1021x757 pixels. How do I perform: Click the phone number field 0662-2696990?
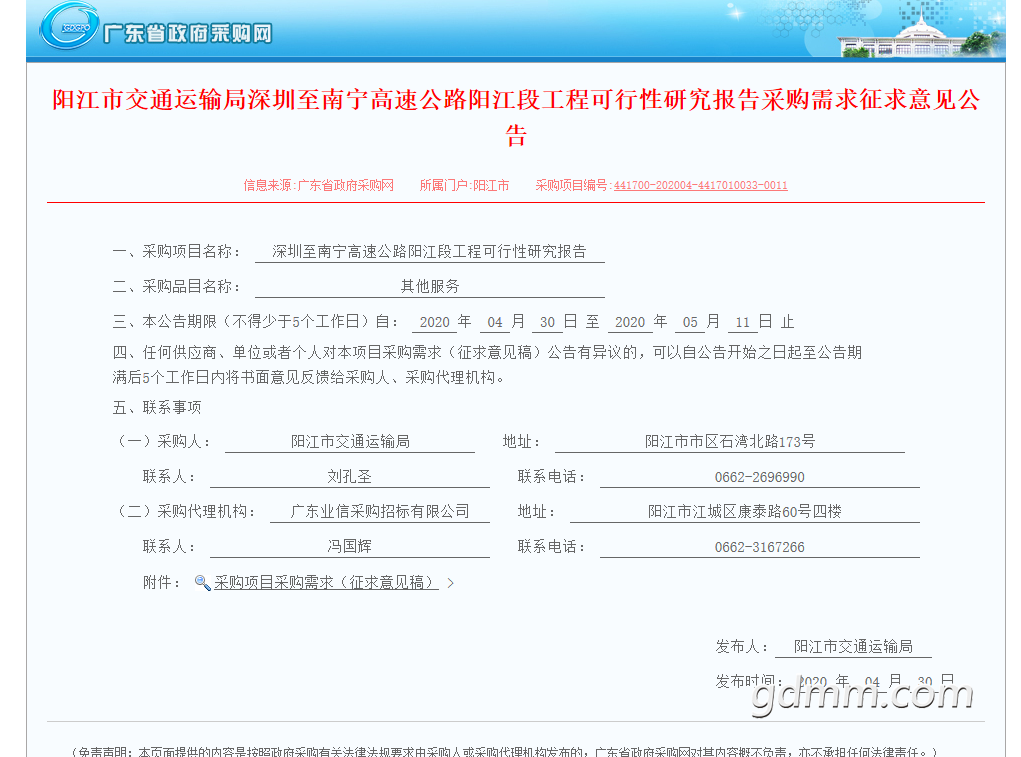pos(759,477)
